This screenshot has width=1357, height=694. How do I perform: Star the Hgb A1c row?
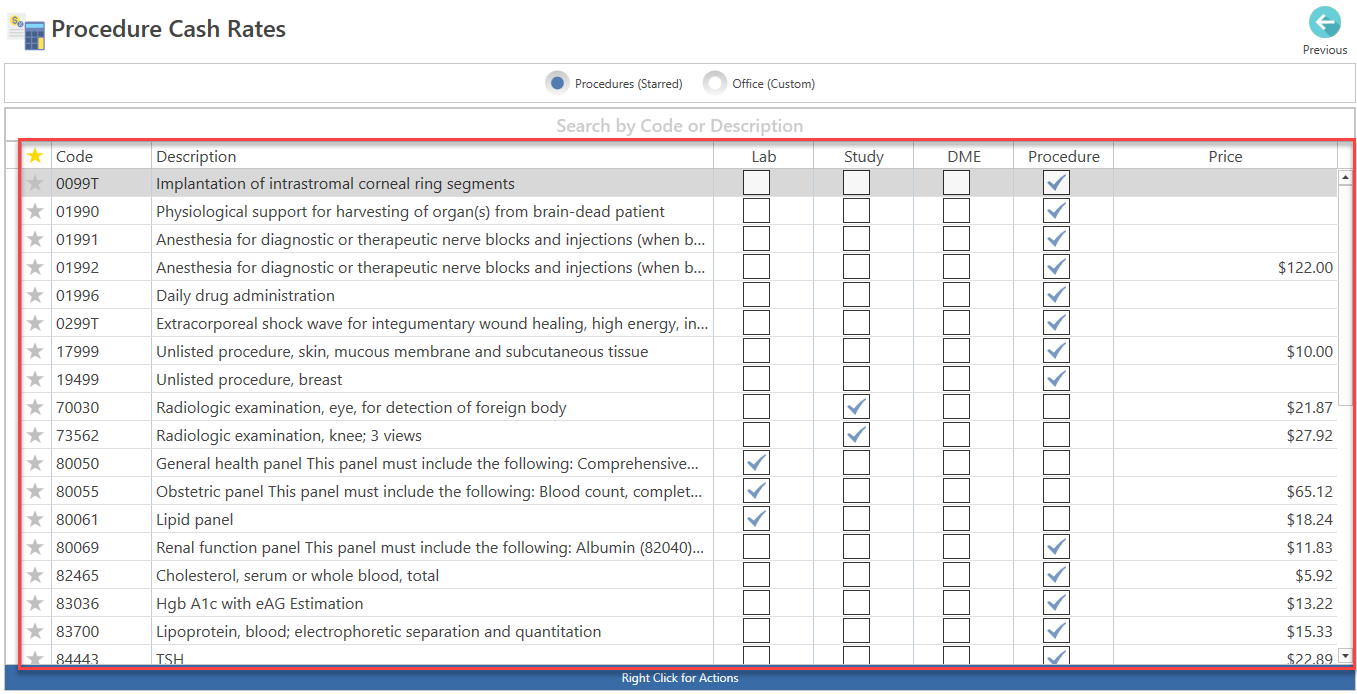(36, 604)
